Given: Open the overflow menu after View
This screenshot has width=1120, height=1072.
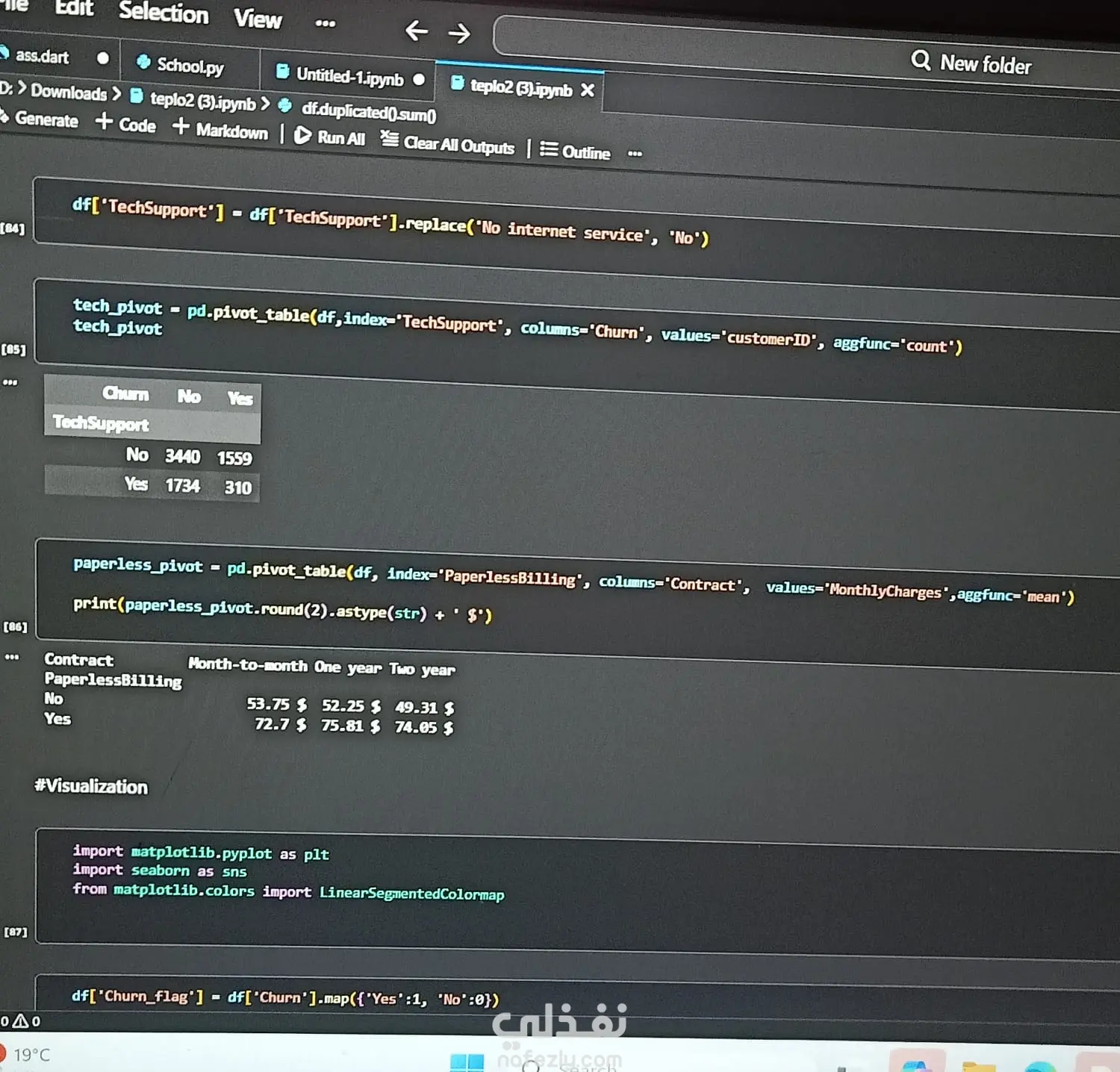Looking at the screenshot, I should pos(325,23).
